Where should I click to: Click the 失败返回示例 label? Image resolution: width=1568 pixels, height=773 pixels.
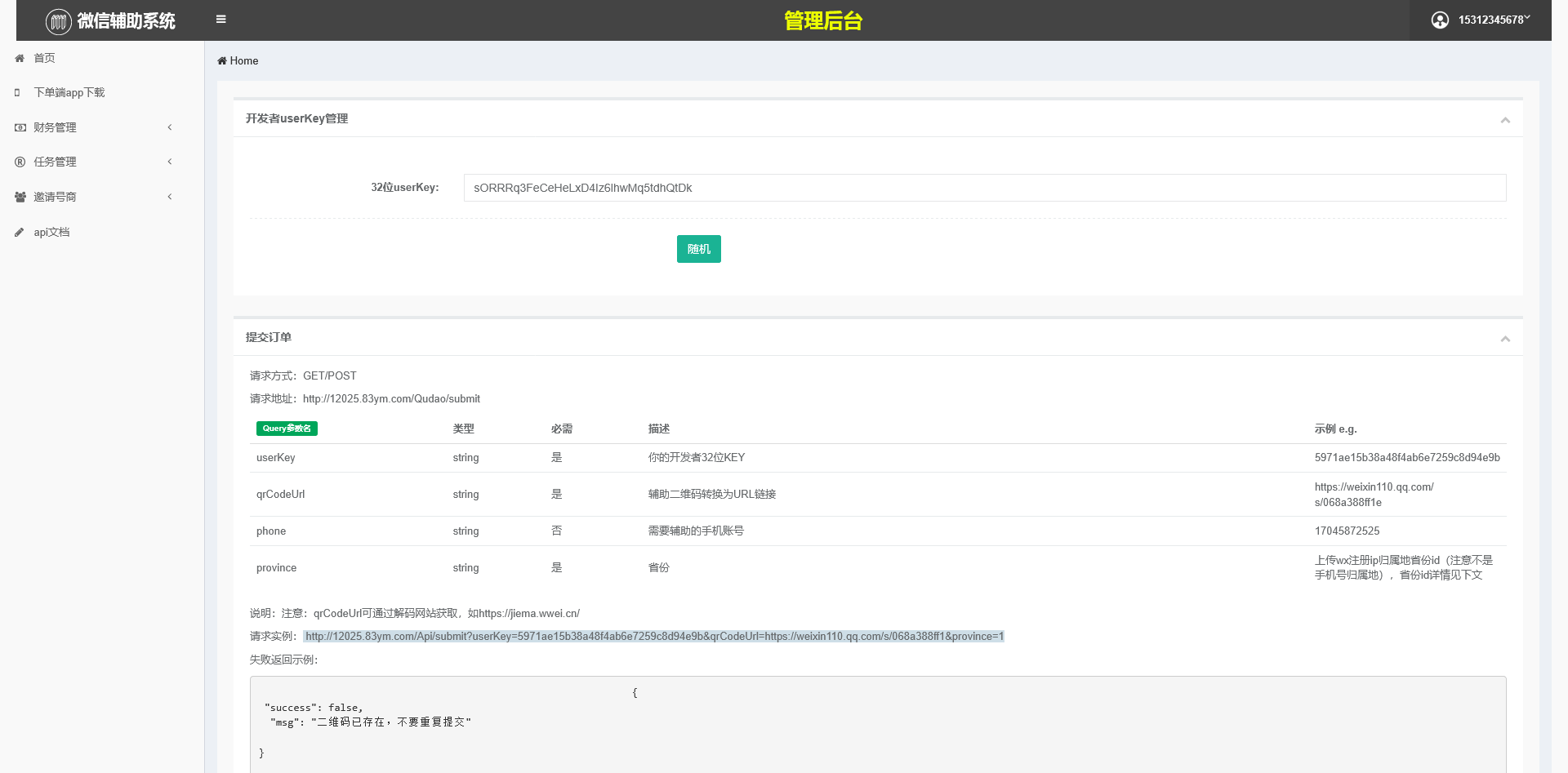pyautogui.click(x=284, y=660)
